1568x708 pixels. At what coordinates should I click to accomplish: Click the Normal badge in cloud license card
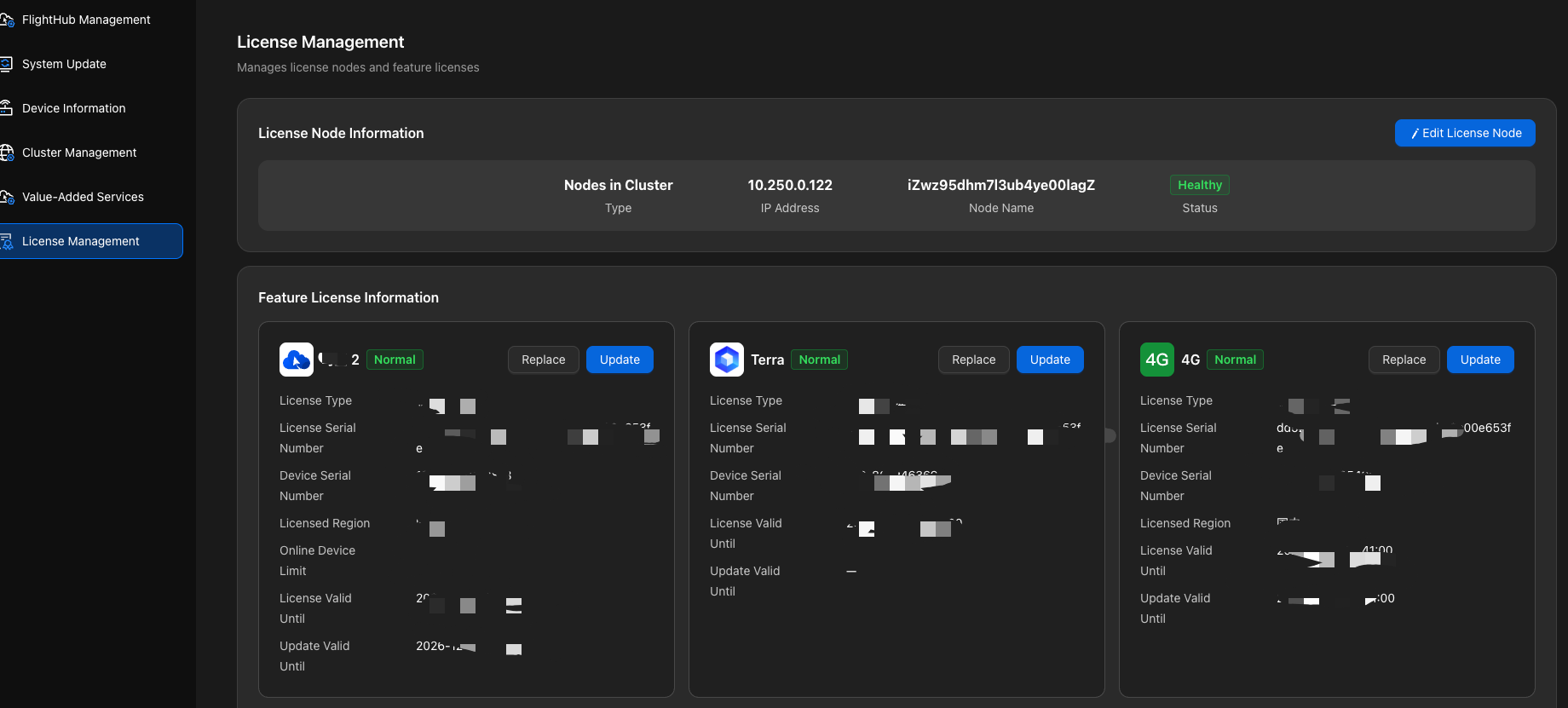tap(395, 360)
